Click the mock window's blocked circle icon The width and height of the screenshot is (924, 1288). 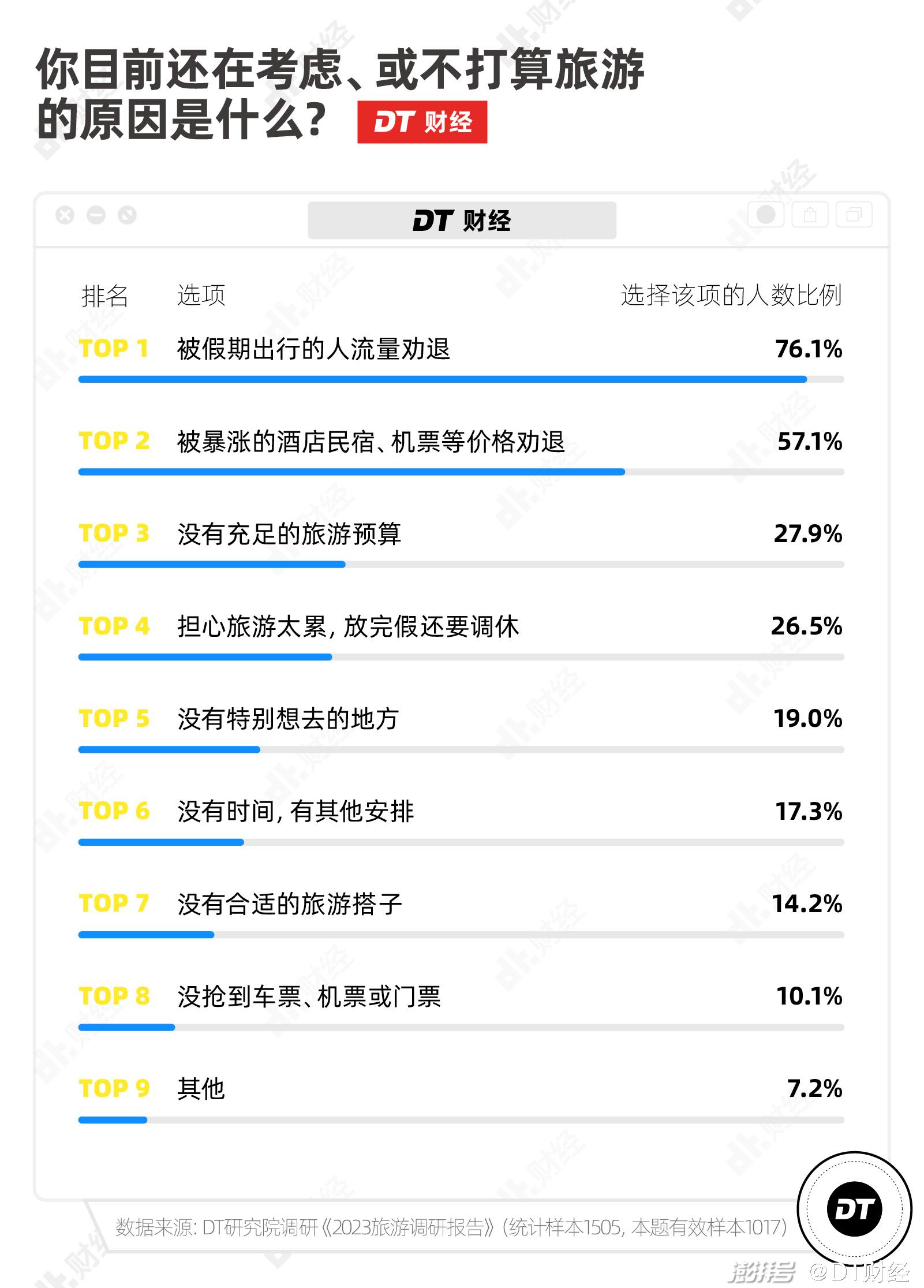click(127, 215)
